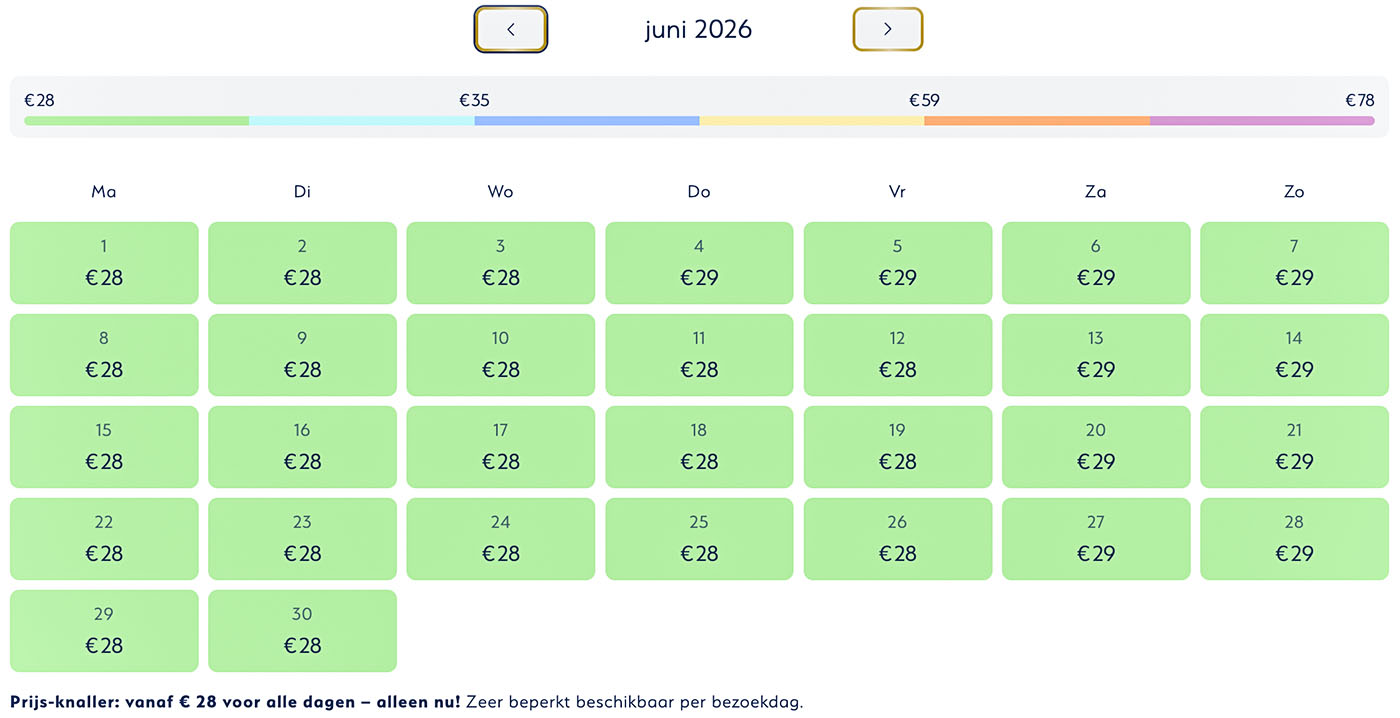Select Friday June 19 date

[x=897, y=447]
